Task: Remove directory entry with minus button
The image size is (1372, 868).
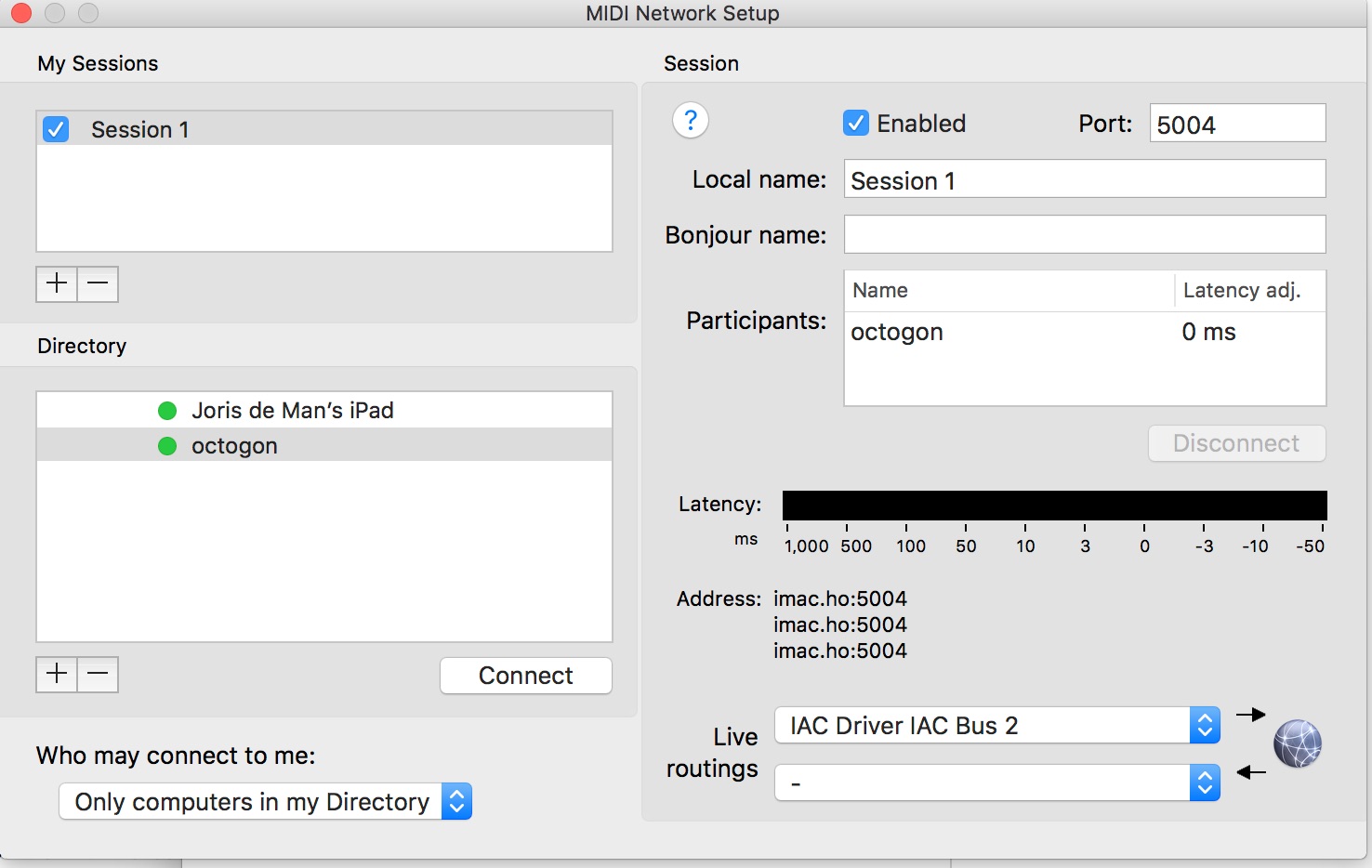Action: (98, 674)
